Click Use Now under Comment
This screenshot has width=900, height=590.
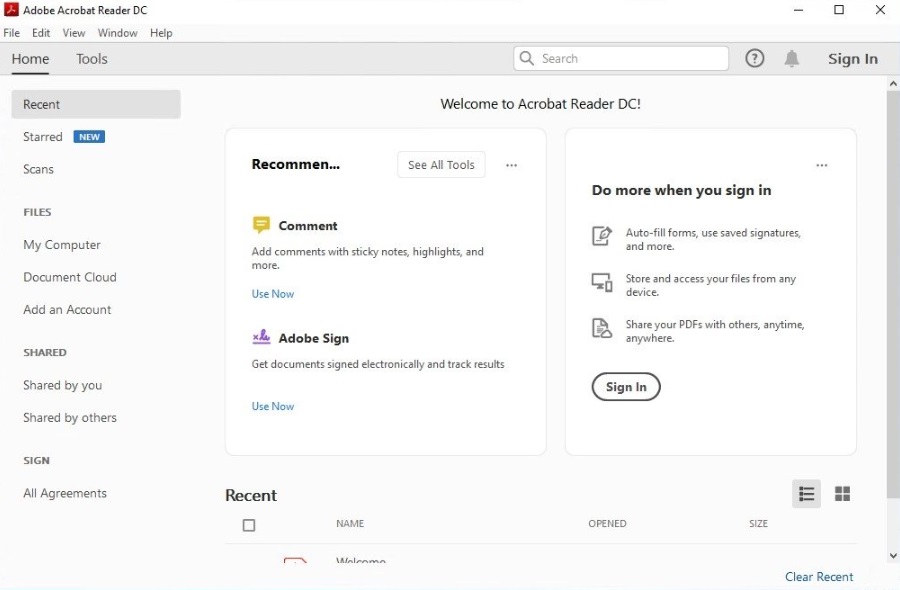pyautogui.click(x=273, y=294)
